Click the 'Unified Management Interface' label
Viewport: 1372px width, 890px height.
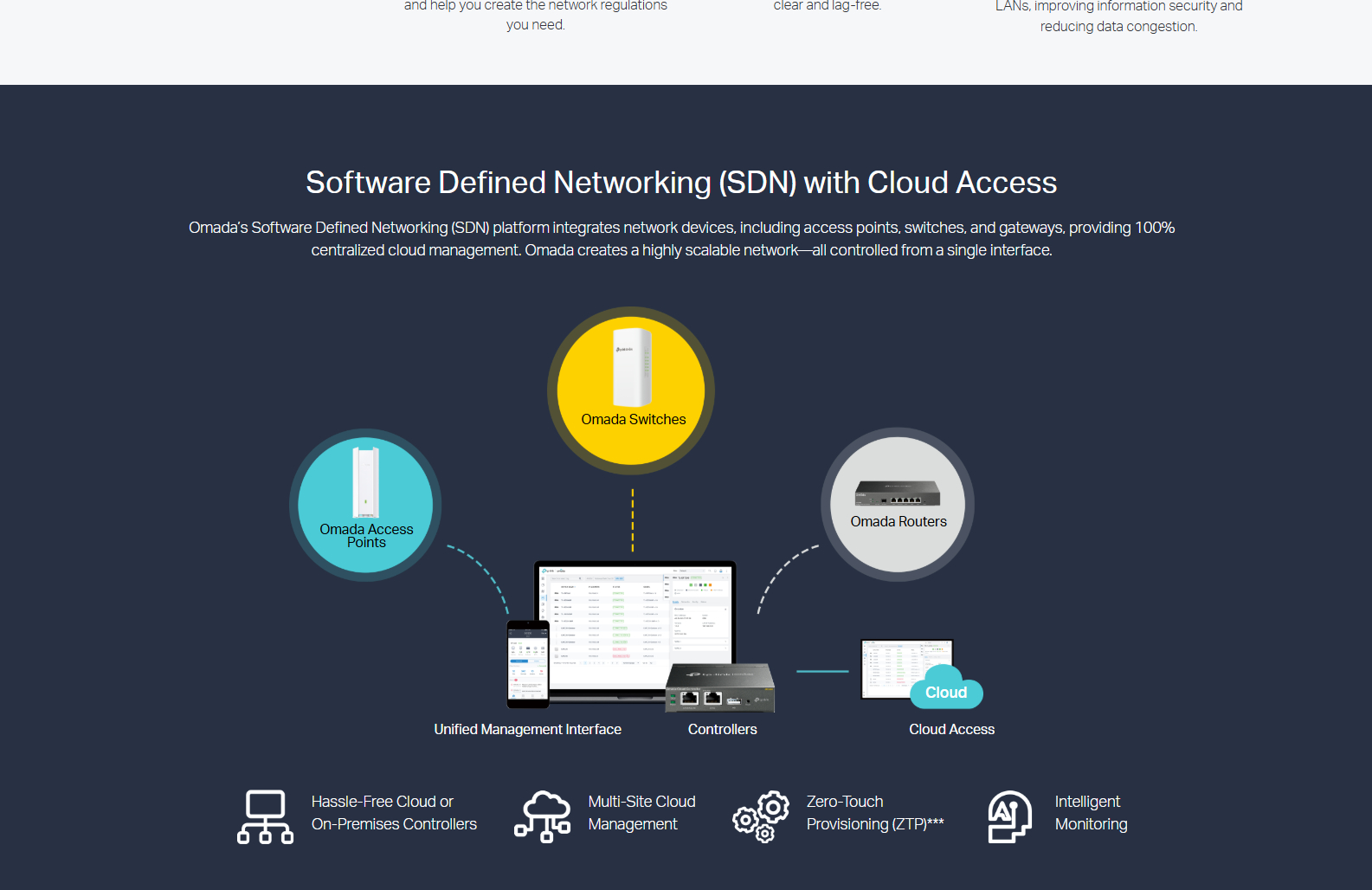tap(528, 729)
